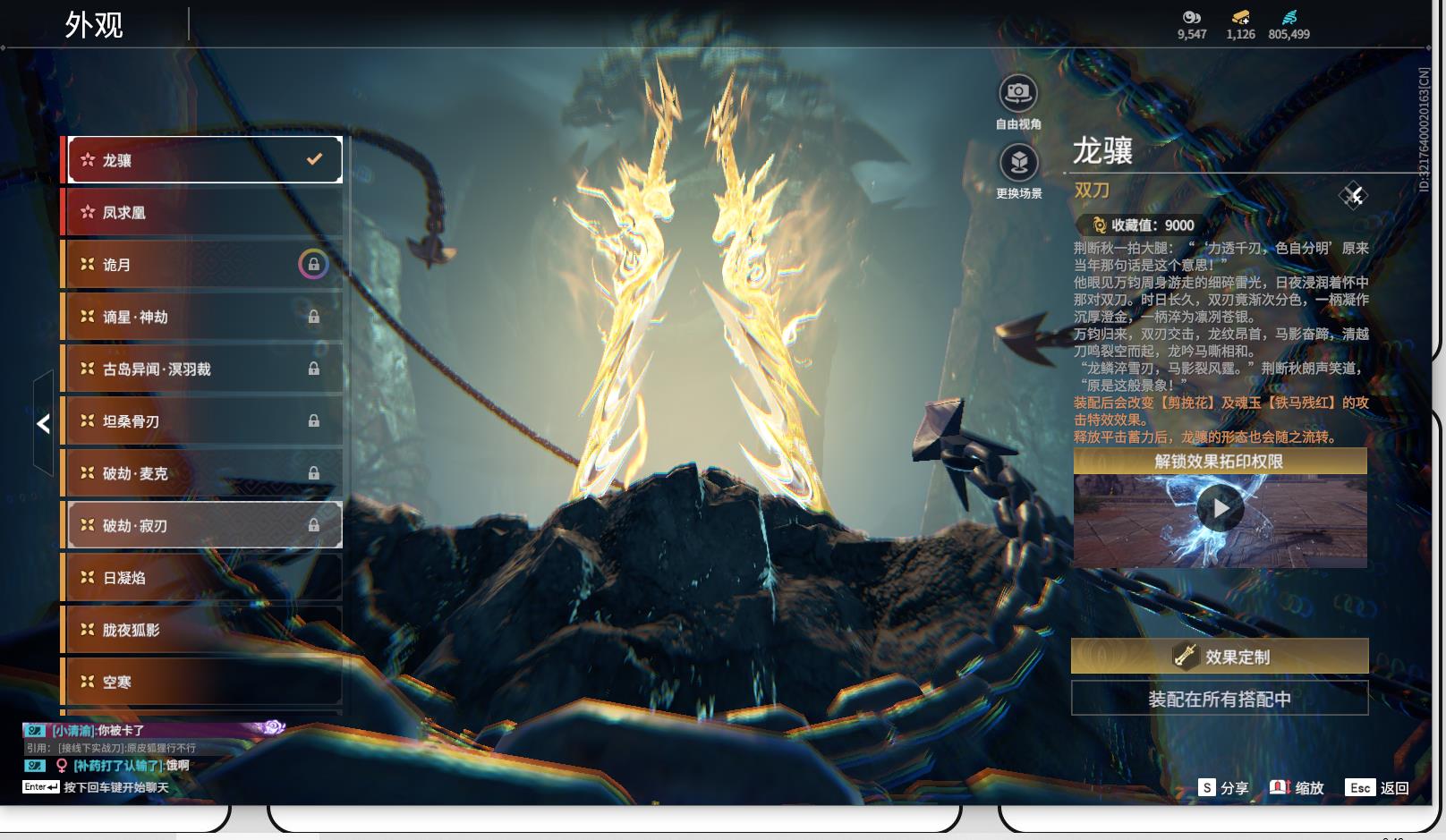The height and width of the screenshot is (840, 1446).
Task: Select the 胧夜狐影 skin
Action: [205, 630]
